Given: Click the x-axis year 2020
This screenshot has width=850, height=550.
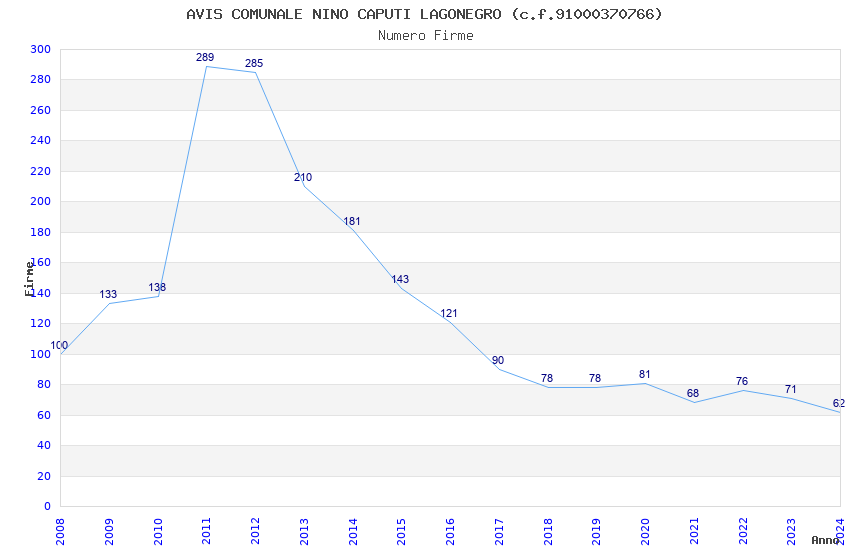Looking at the screenshot, I should tap(645, 531).
